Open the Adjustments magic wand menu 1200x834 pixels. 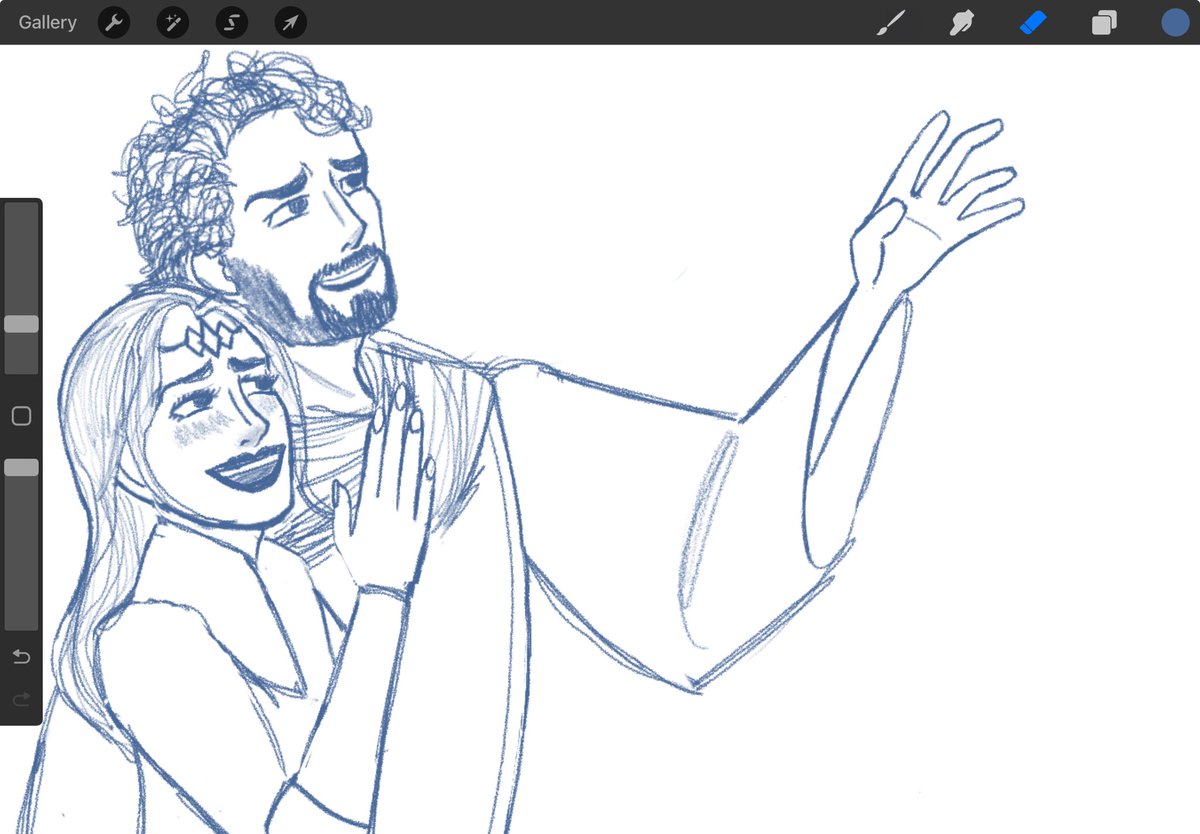click(x=172, y=22)
